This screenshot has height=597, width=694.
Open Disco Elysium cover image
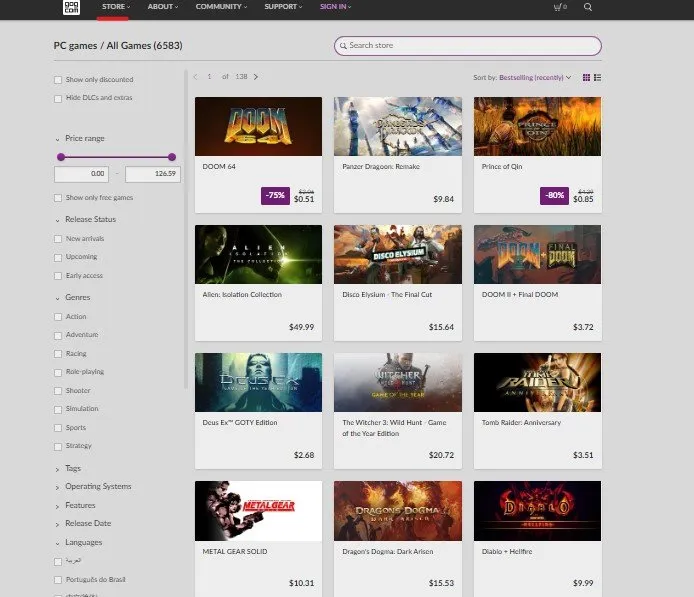(398, 254)
